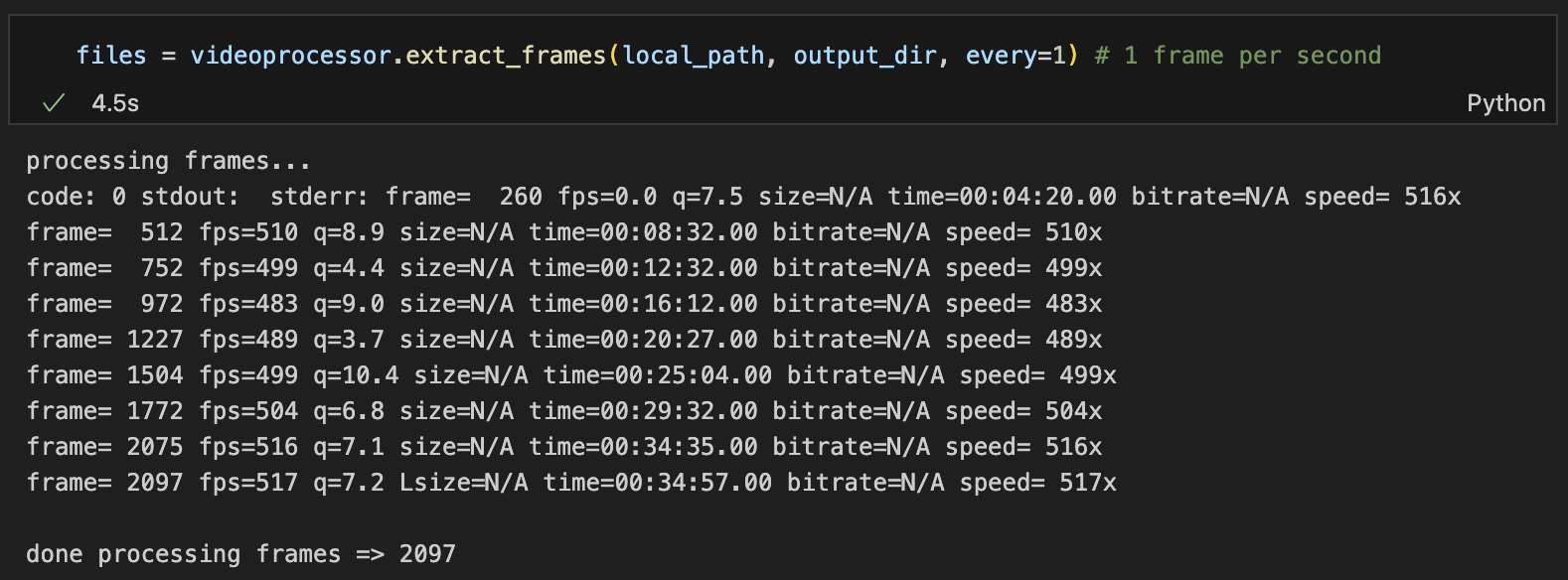The width and height of the screenshot is (1568, 580).
Task: Click the extract_frames method name
Action: (506, 56)
